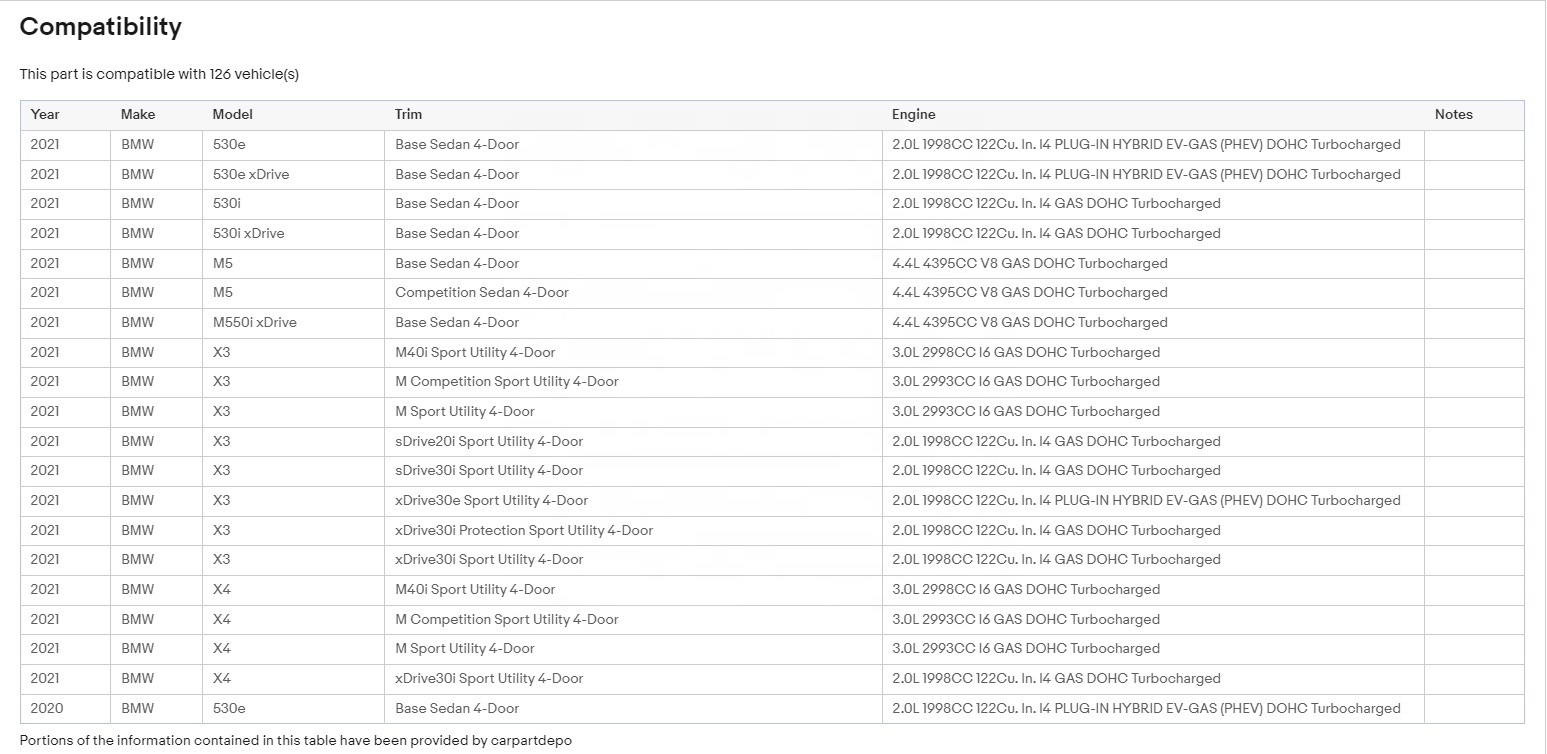
Task: Click the X4 row's "M Sport Utility 4-Door" trim
Action: [x=465, y=648]
